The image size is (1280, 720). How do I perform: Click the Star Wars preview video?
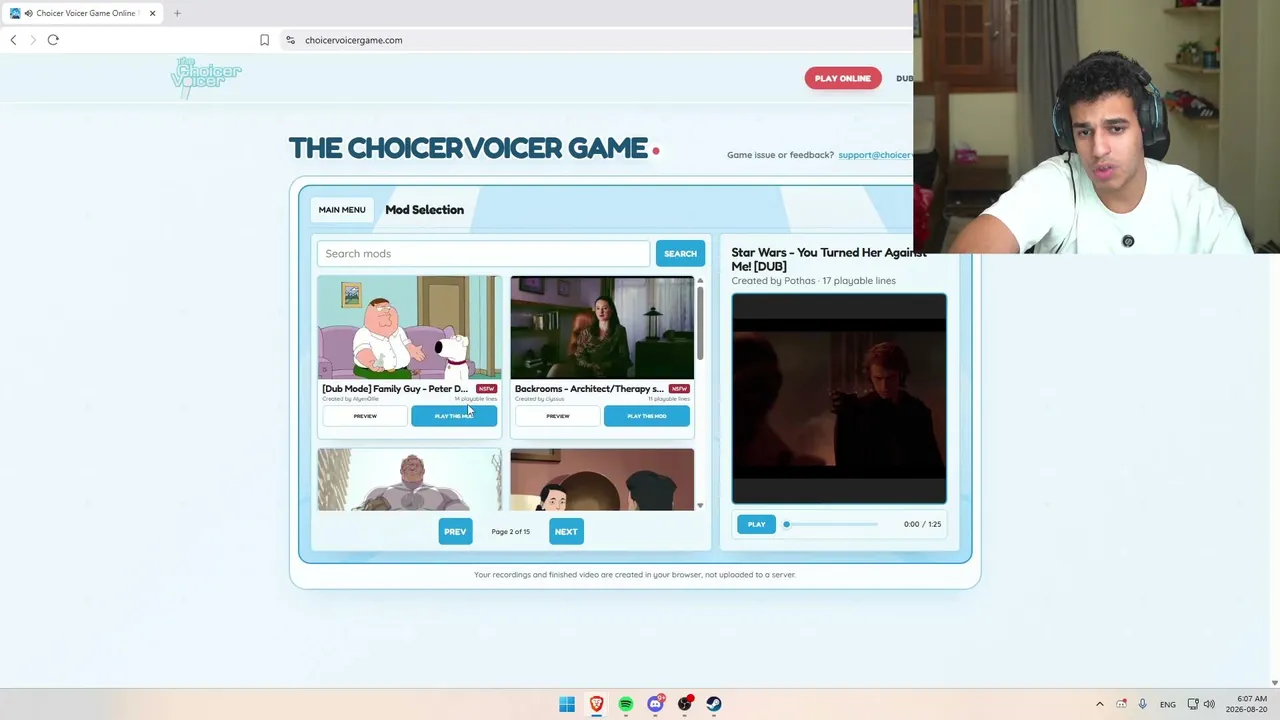(839, 399)
